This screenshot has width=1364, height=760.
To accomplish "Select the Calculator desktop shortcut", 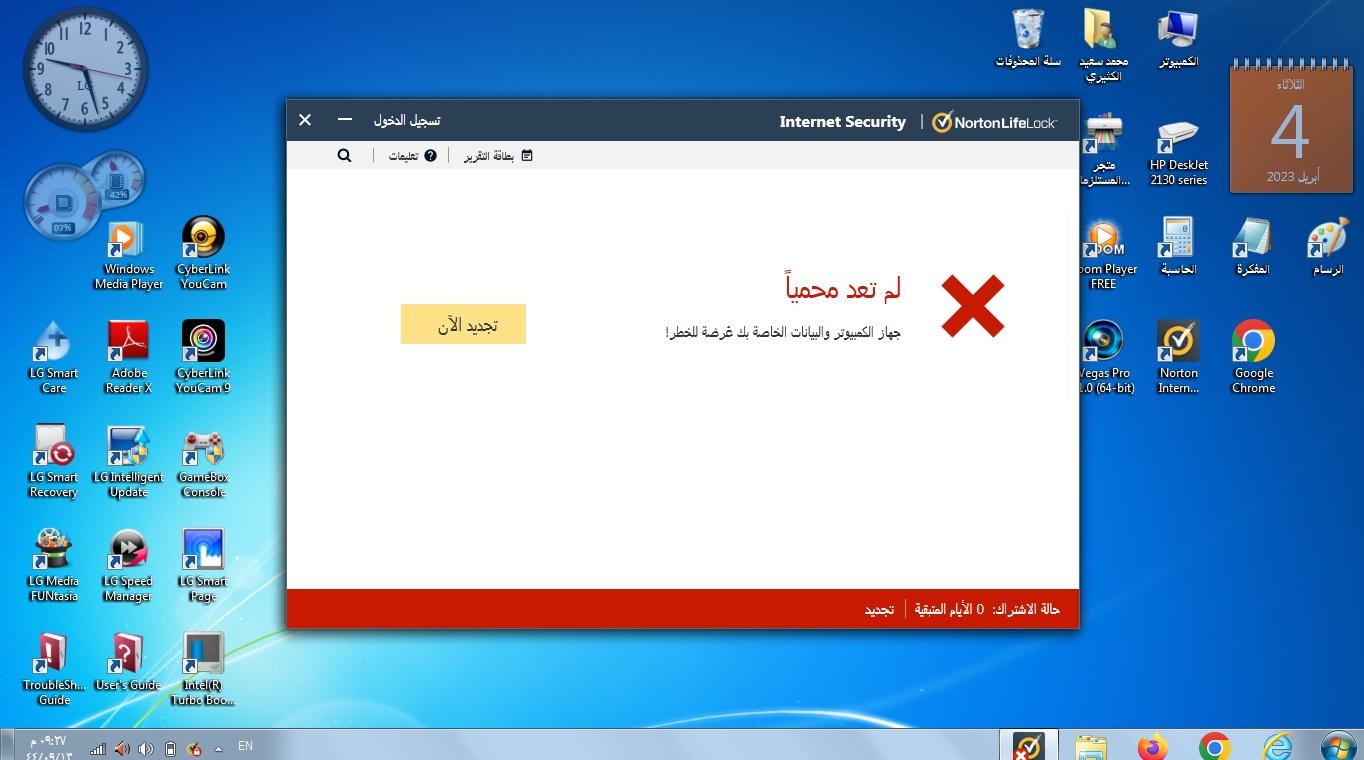I will (1178, 246).
